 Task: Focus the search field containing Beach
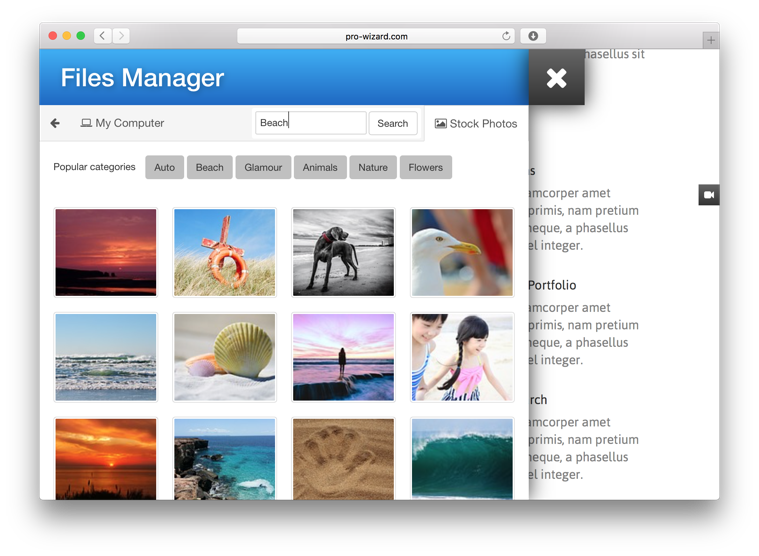coord(310,123)
